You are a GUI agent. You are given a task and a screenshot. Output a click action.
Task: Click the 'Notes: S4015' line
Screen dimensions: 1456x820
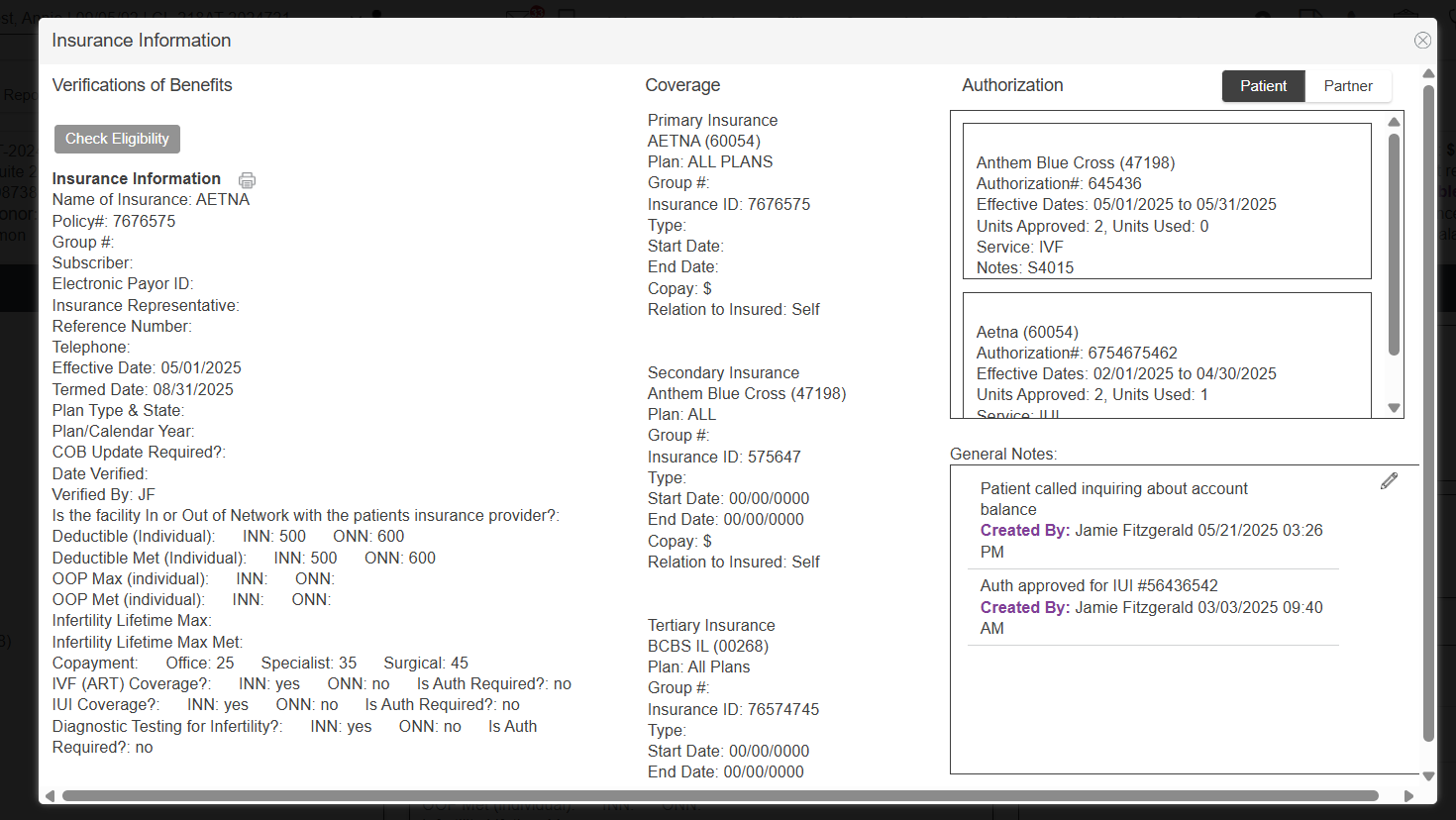[1025, 267]
